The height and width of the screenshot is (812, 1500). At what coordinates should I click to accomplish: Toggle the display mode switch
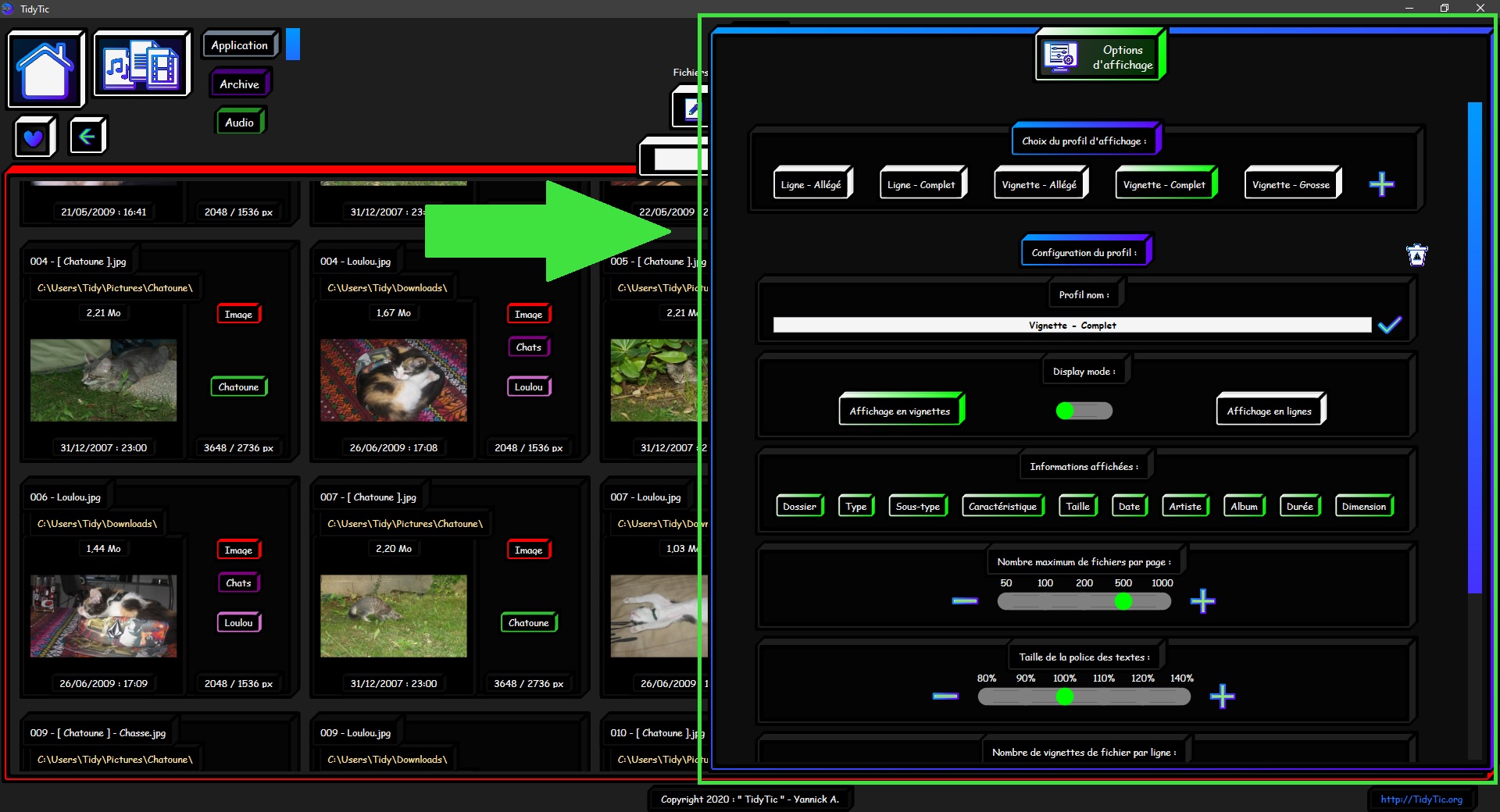pyautogui.click(x=1084, y=411)
